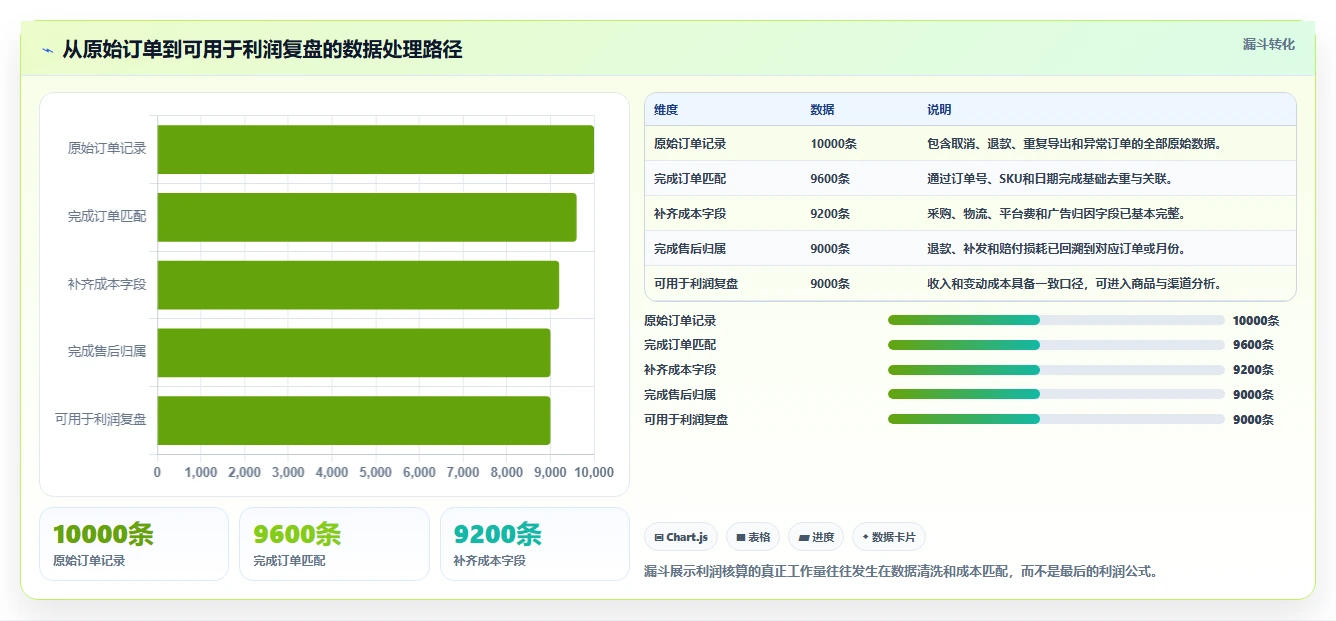Open the 10000条 原始订单记录 data card
The image size is (1336, 621).
134,544
